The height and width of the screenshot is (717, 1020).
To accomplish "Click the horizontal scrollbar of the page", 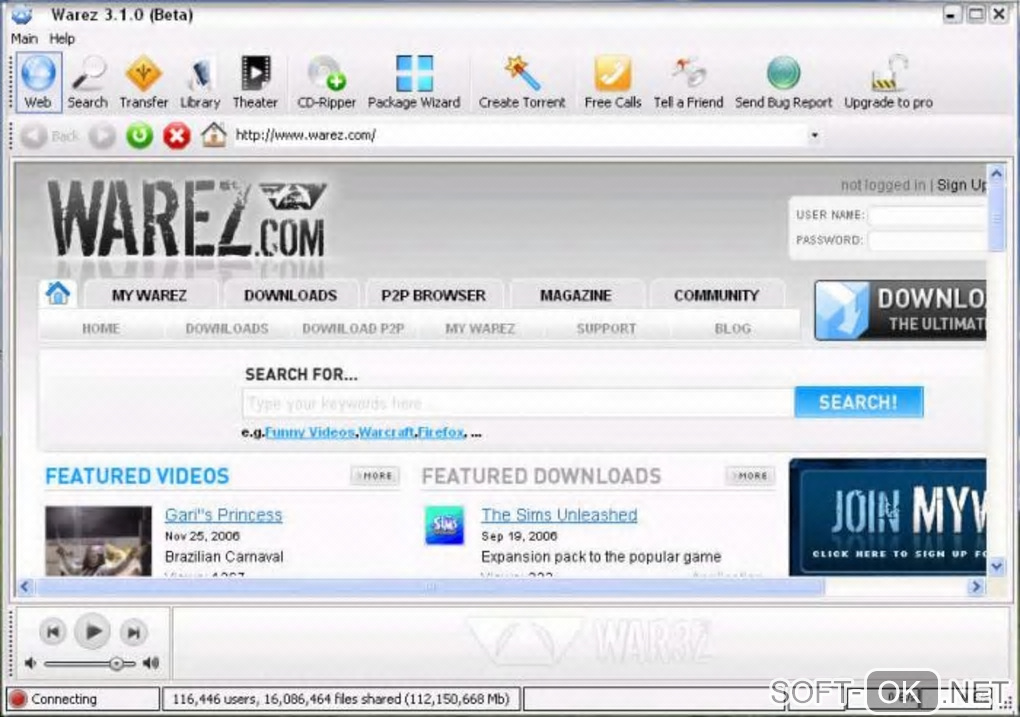I will pos(430,587).
